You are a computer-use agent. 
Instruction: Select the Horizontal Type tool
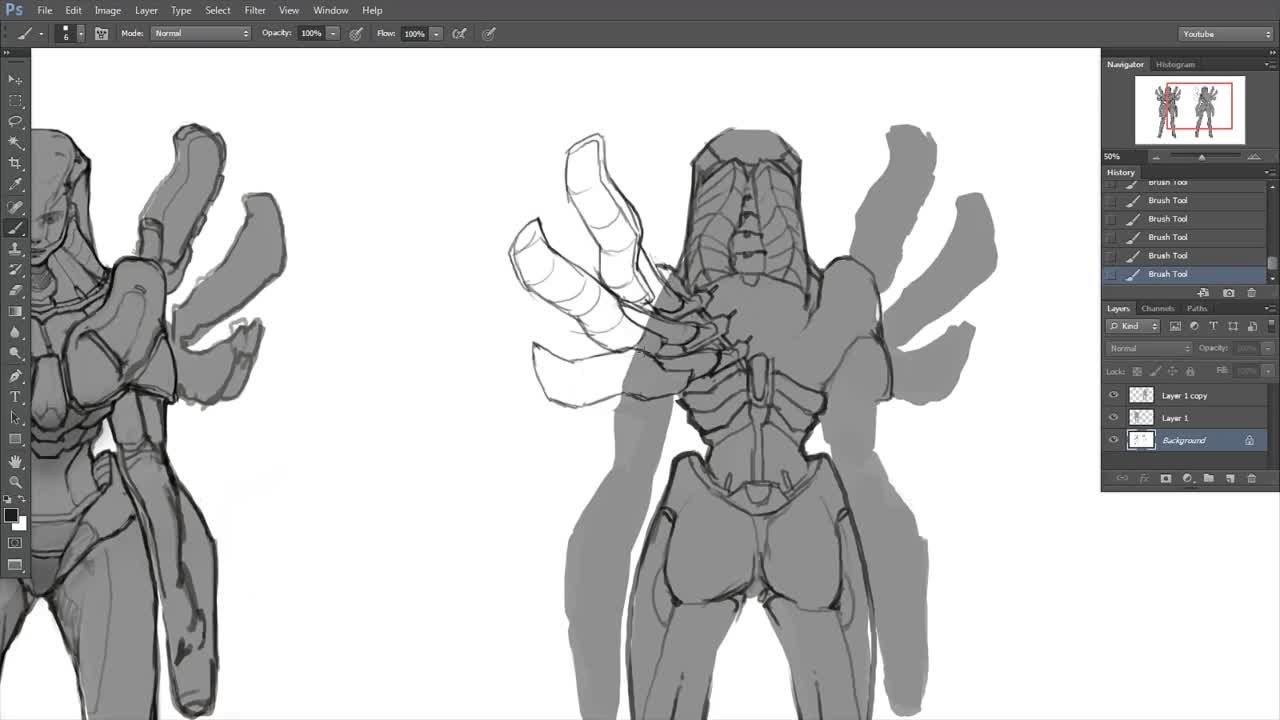tap(15, 398)
